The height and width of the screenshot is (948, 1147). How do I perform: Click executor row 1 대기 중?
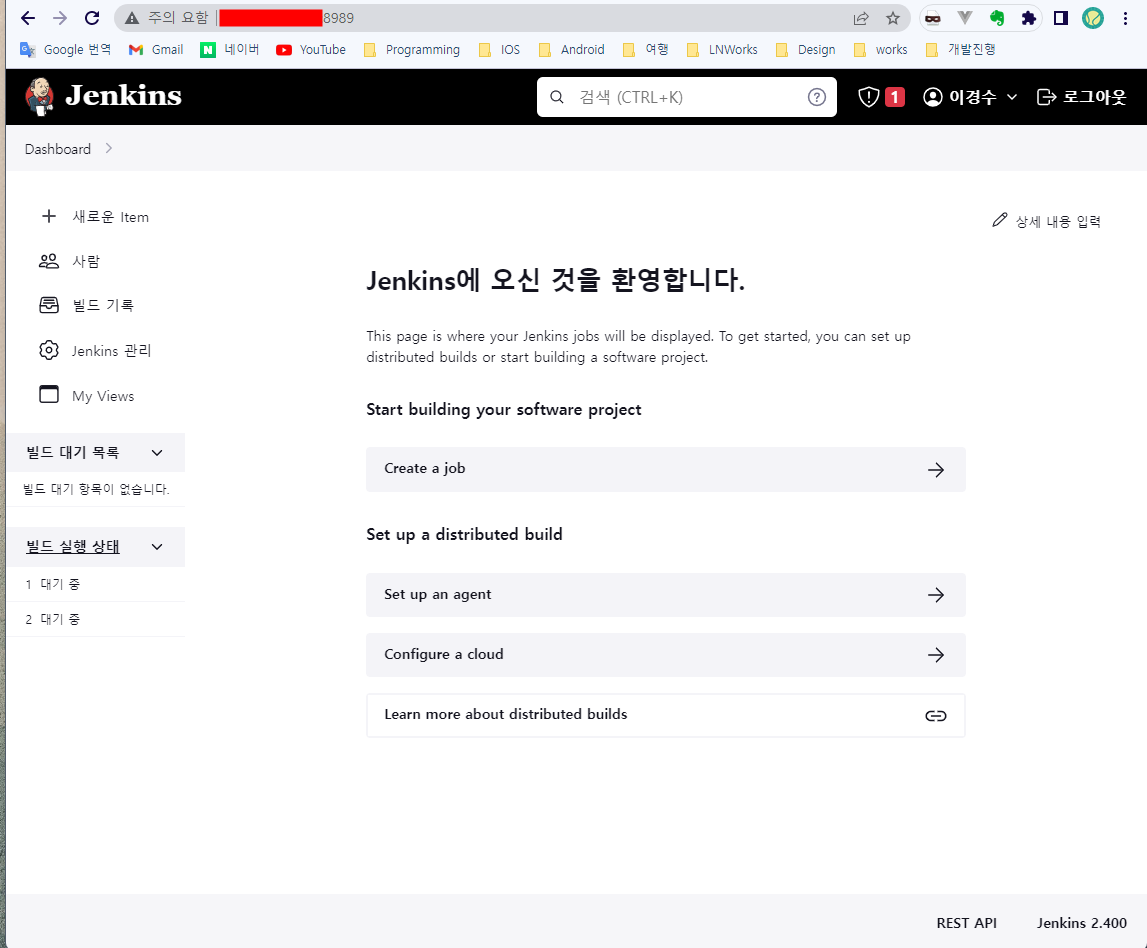tap(95, 584)
